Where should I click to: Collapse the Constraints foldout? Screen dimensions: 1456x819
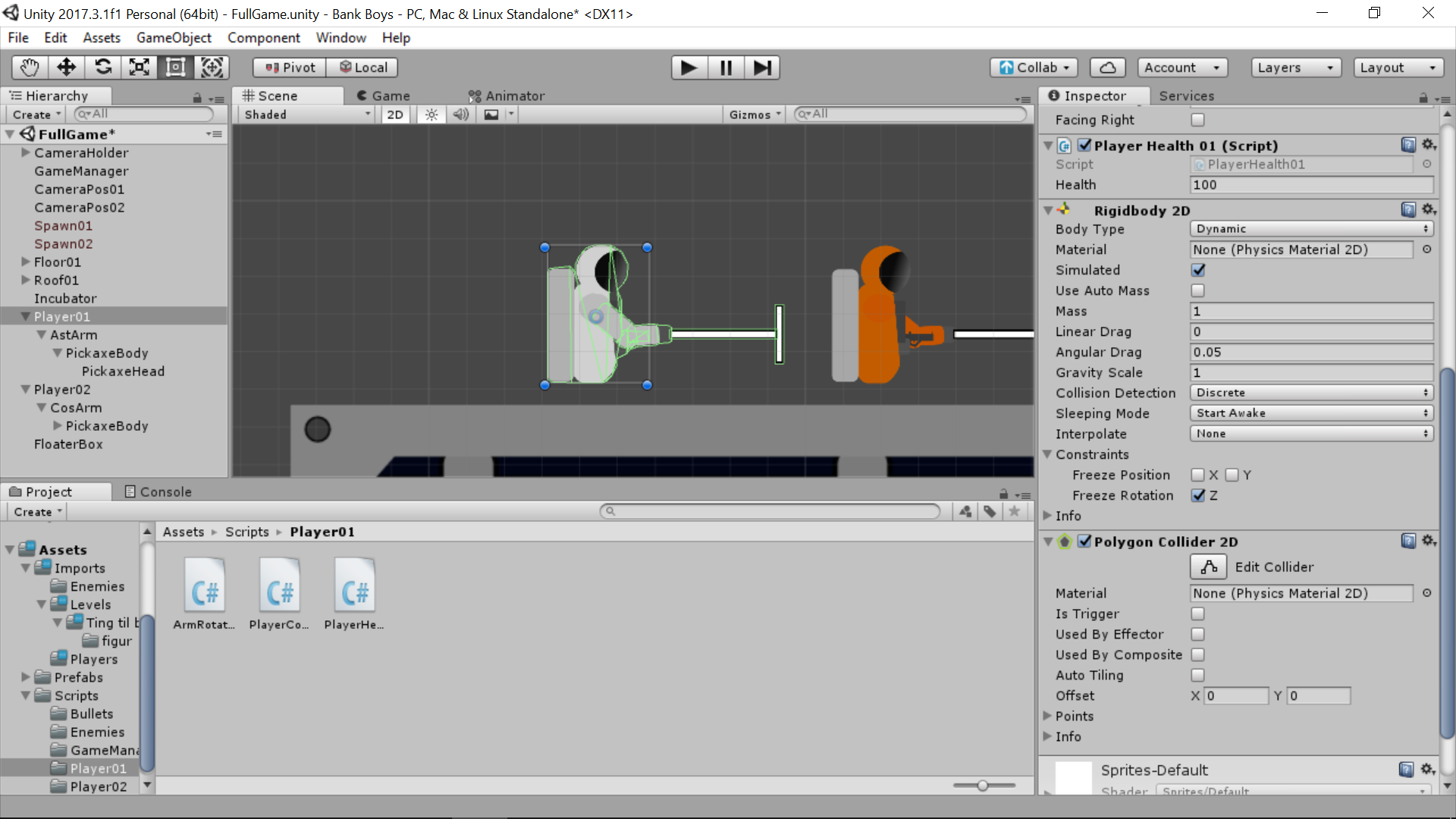pos(1047,454)
